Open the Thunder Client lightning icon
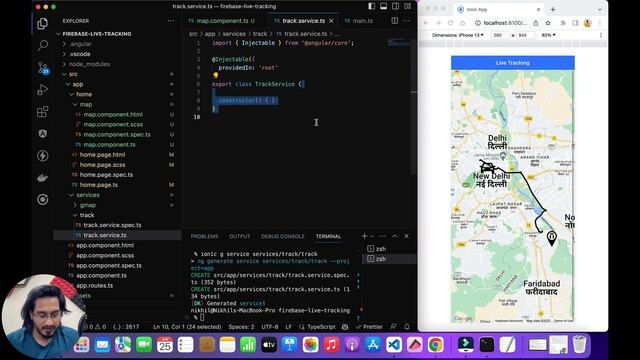 point(42,156)
